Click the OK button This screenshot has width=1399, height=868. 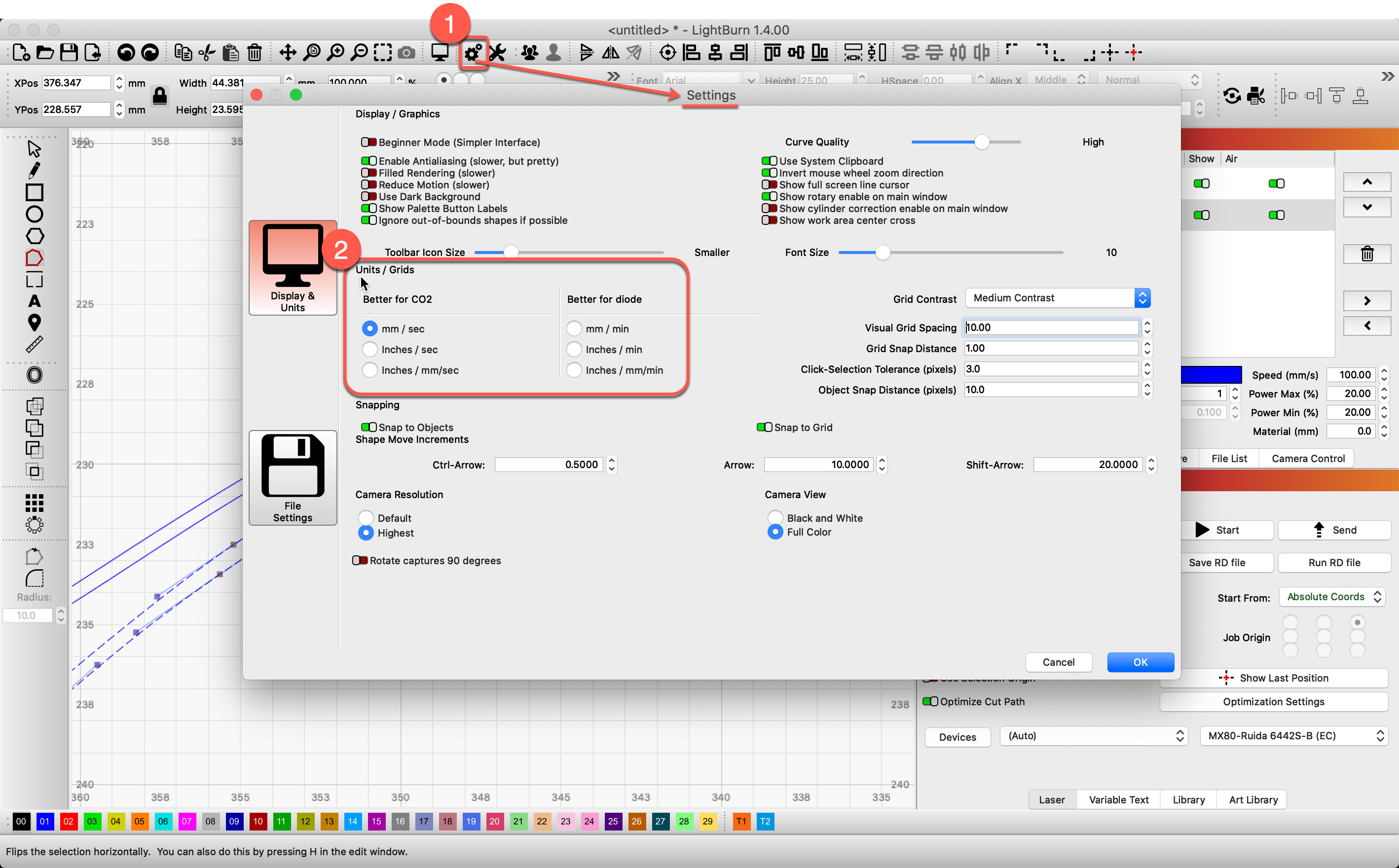pyautogui.click(x=1140, y=661)
